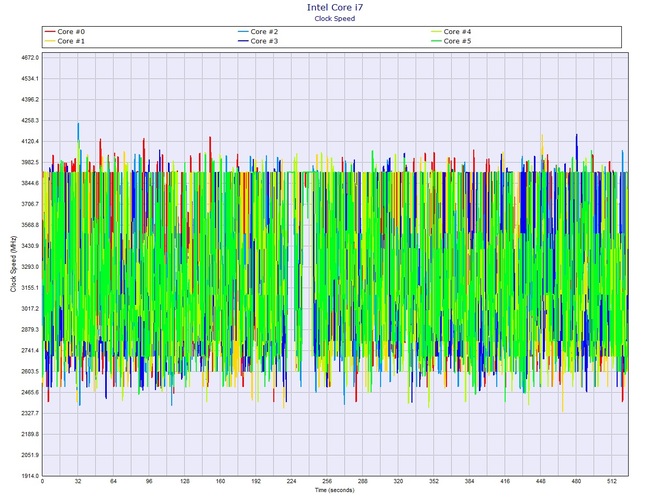Click the Clock Speed subtitle
Screen dimensions: 670x502
[335, 18]
